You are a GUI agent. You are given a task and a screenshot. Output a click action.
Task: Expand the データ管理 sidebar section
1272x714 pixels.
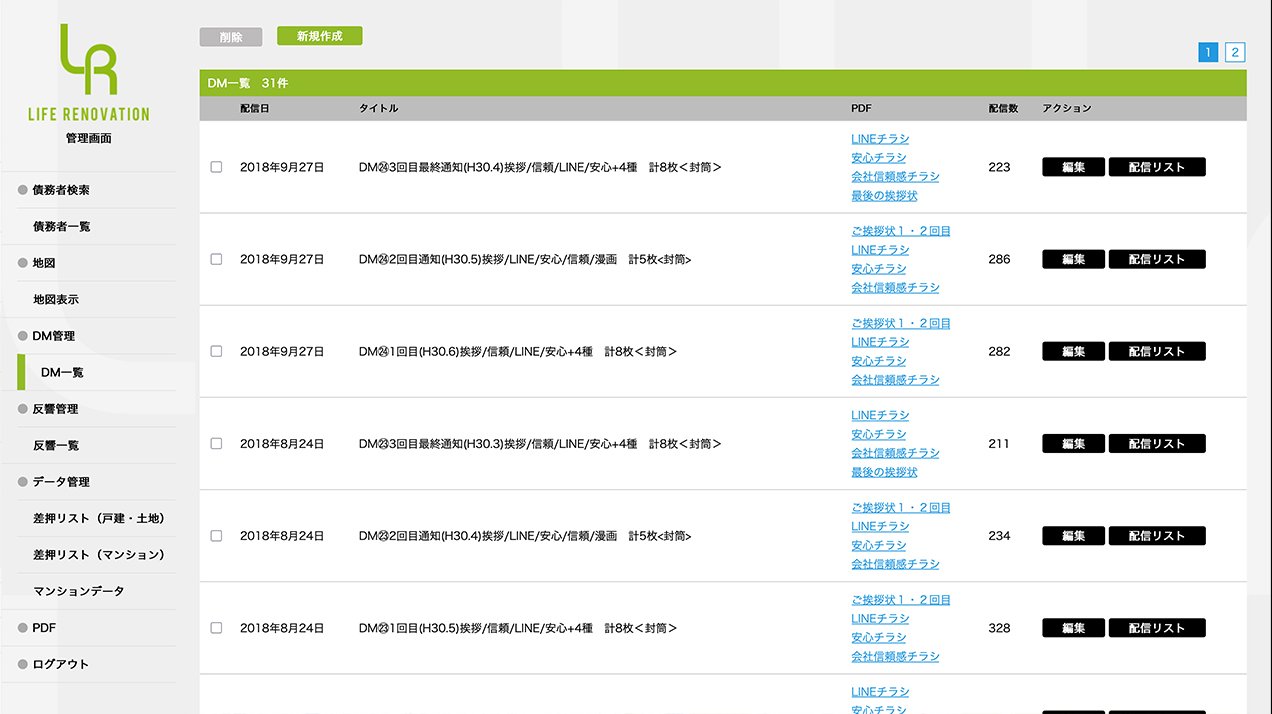point(61,482)
